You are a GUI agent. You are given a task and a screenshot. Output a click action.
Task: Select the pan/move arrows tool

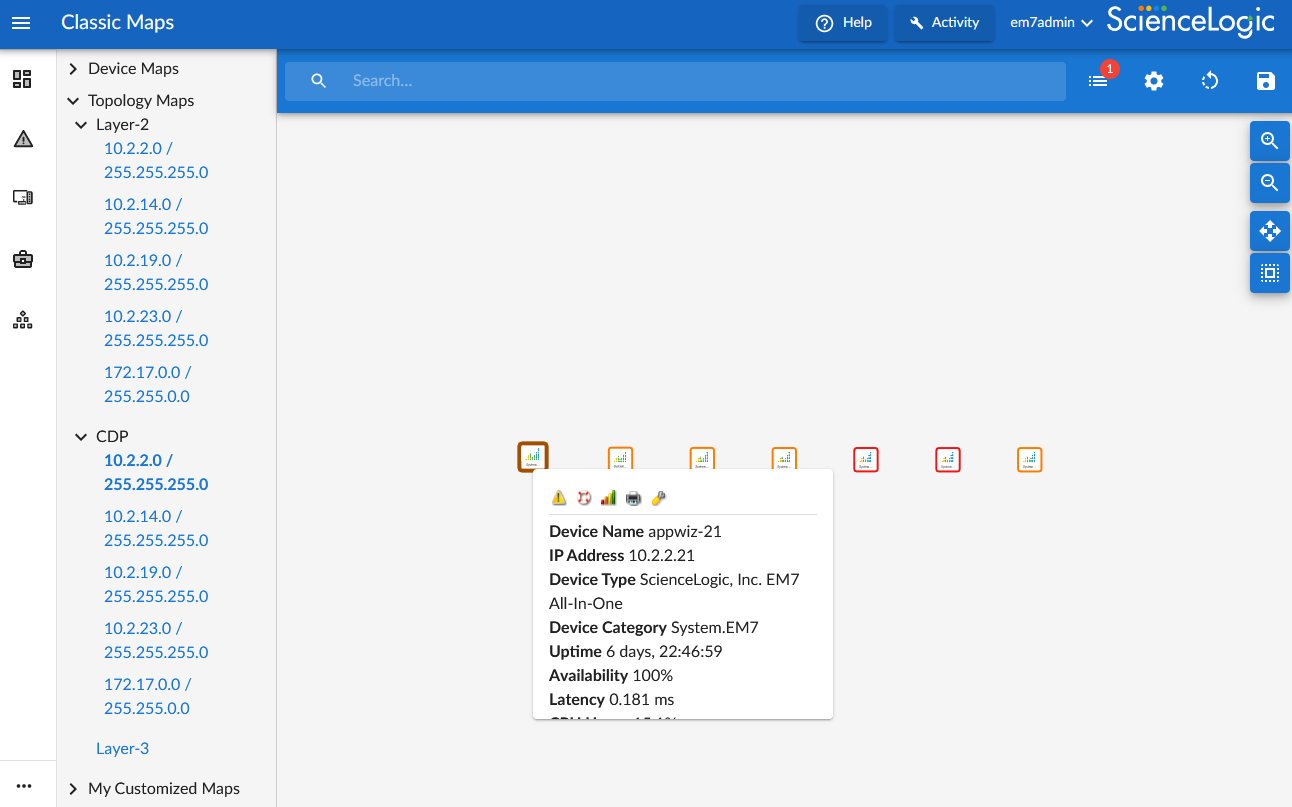1269,231
